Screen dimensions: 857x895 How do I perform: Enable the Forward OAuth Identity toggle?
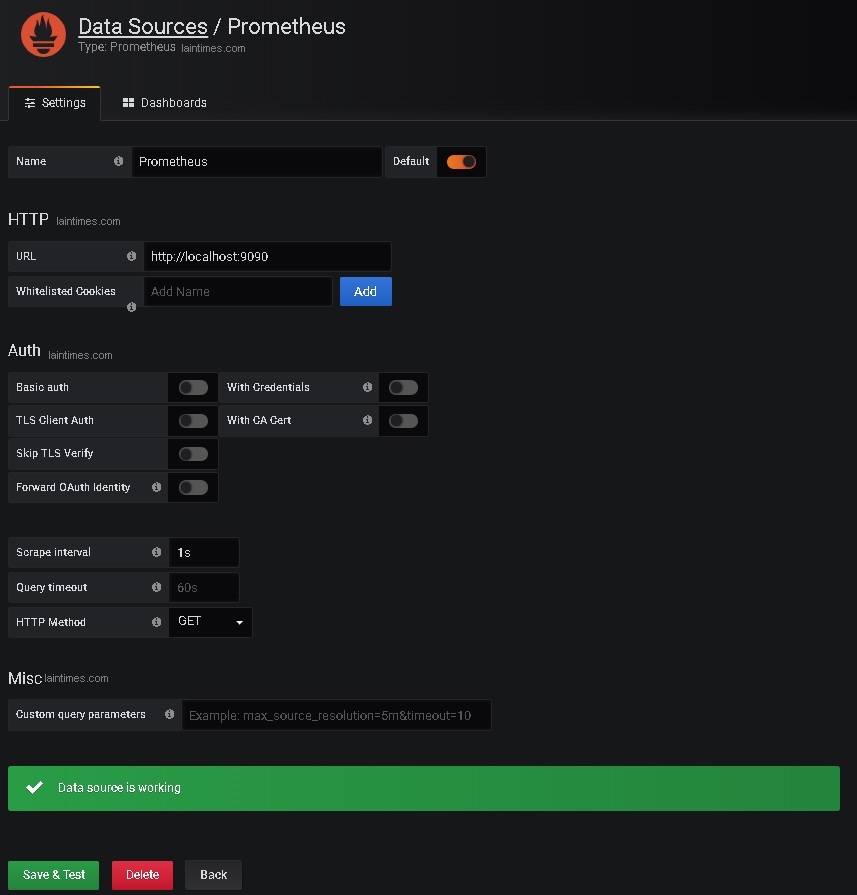[193, 487]
